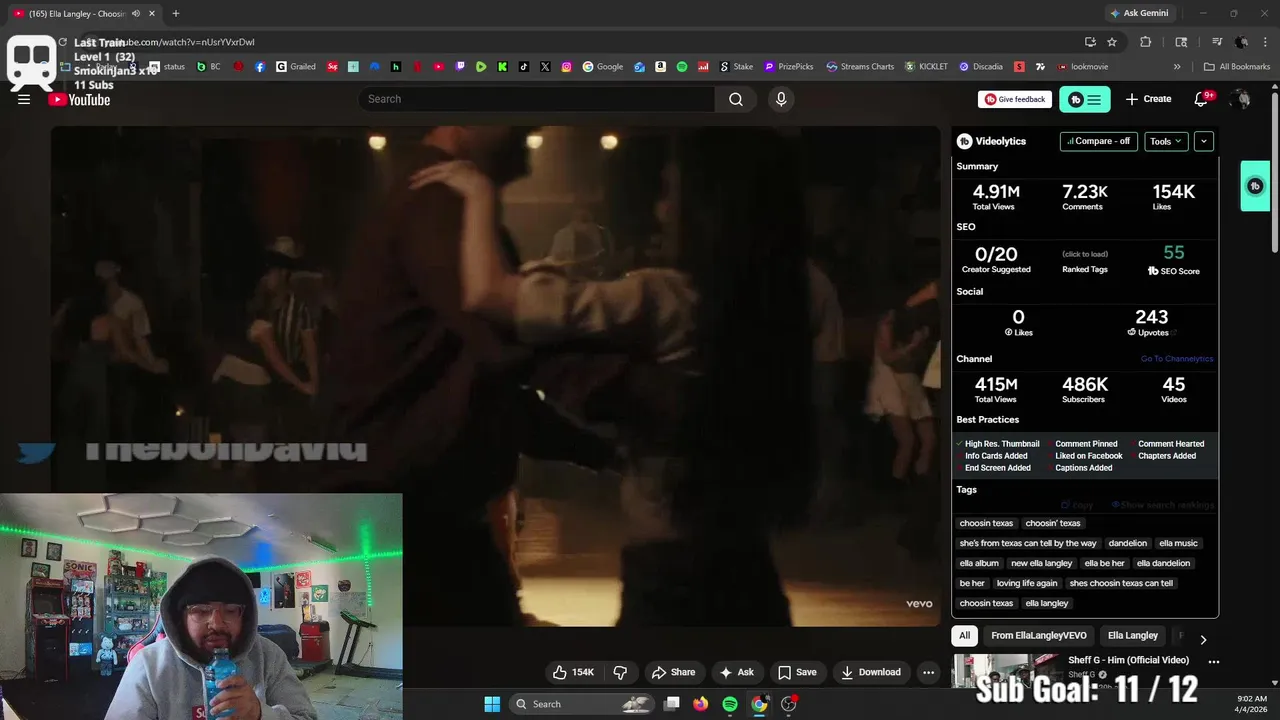This screenshot has width=1280, height=720.
Task: Expand hidden bookmarks with double chevron
Action: (1177, 67)
